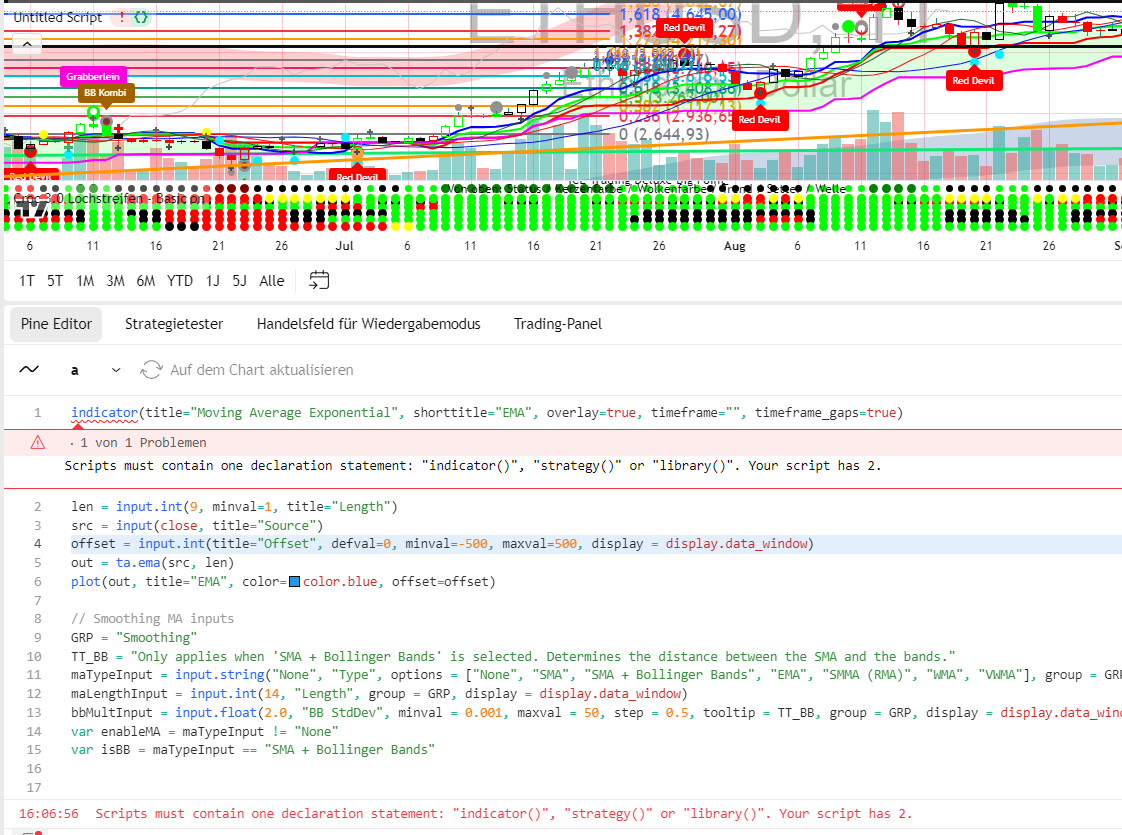Open the script name dropdown arrow
This screenshot has width=1122, height=835.
pyautogui.click(x=116, y=370)
